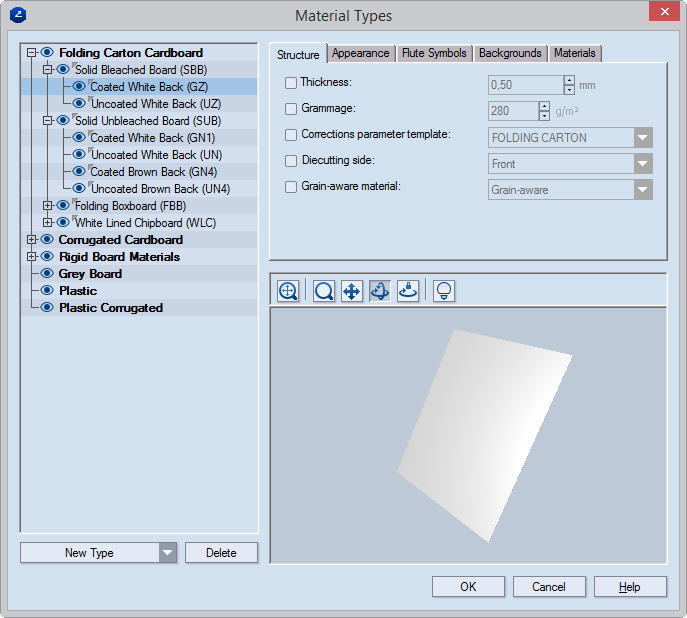Open the FOLDING CARTON template dropdown
The height and width of the screenshot is (618, 687).
click(x=643, y=138)
